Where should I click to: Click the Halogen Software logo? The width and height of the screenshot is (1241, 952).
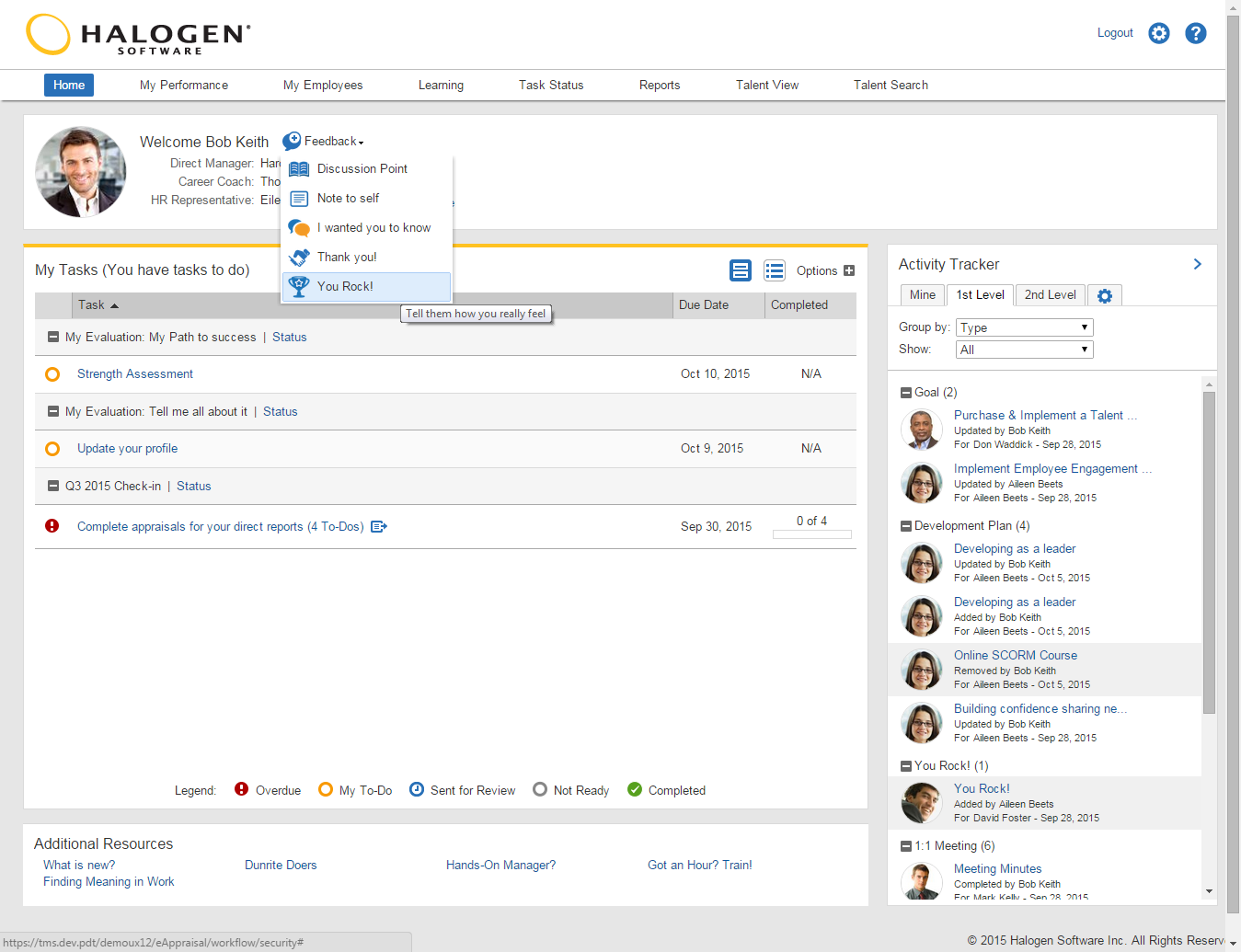(138, 35)
